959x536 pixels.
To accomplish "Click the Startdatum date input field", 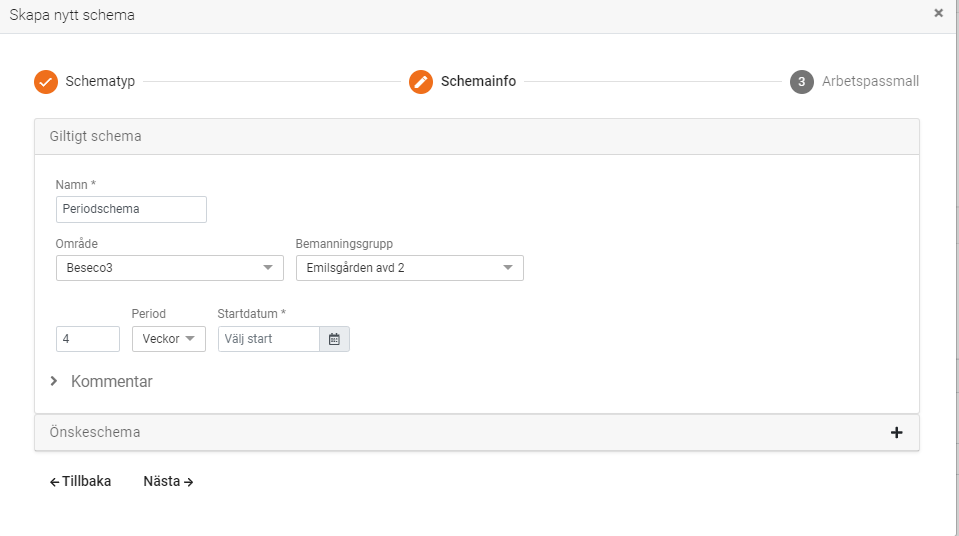I will [x=268, y=339].
